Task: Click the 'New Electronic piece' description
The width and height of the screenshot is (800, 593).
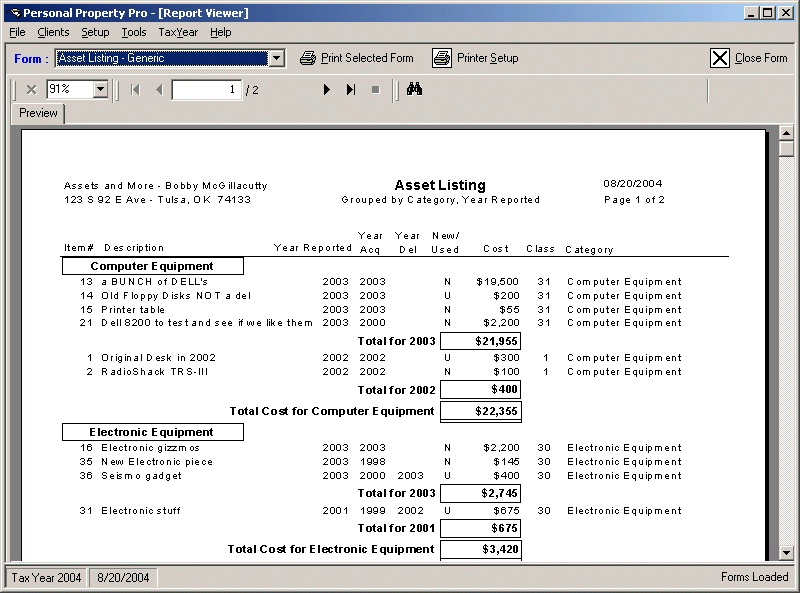Action: click(x=157, y=462)
